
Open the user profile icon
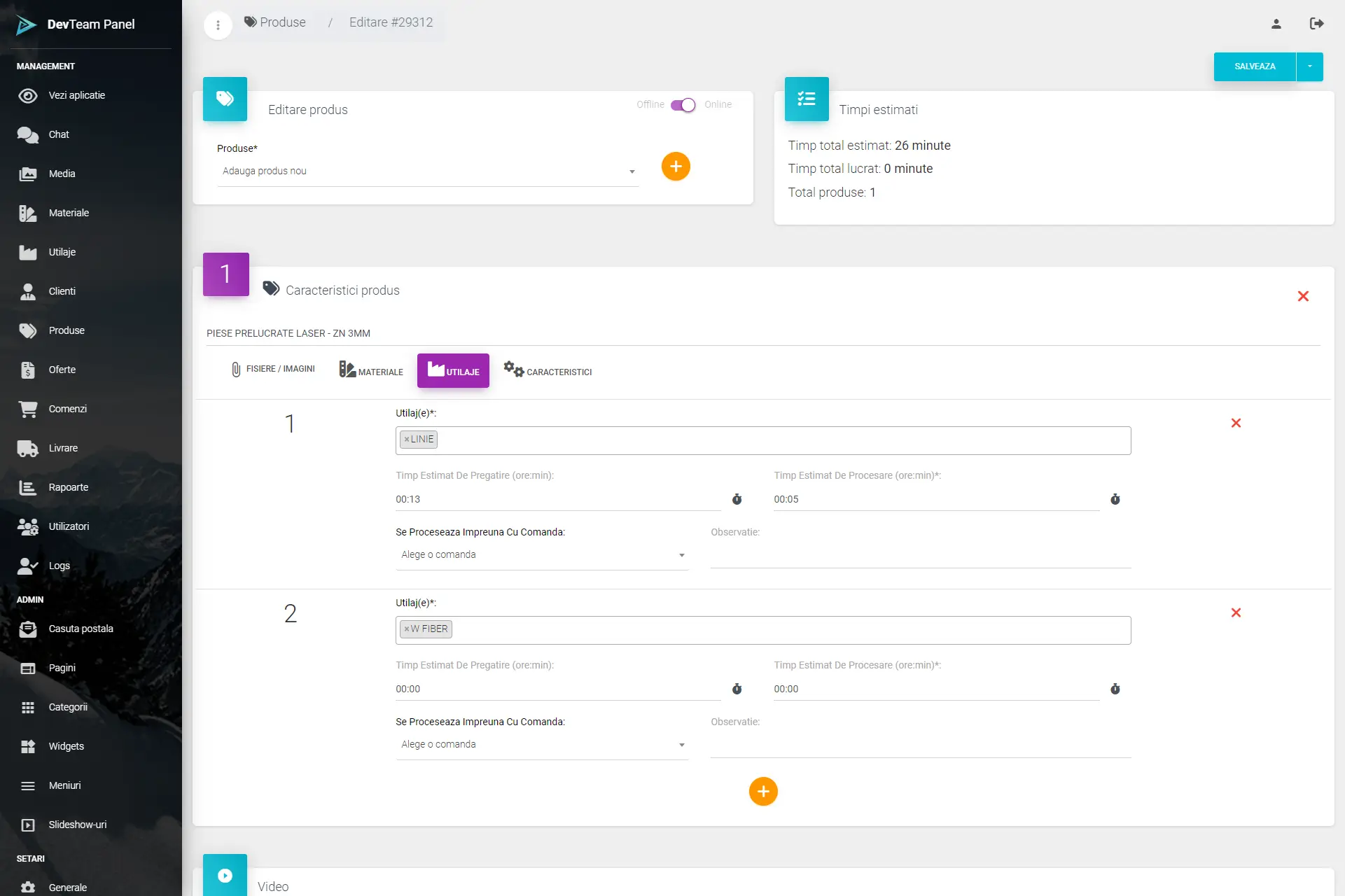click(1276, 24)
